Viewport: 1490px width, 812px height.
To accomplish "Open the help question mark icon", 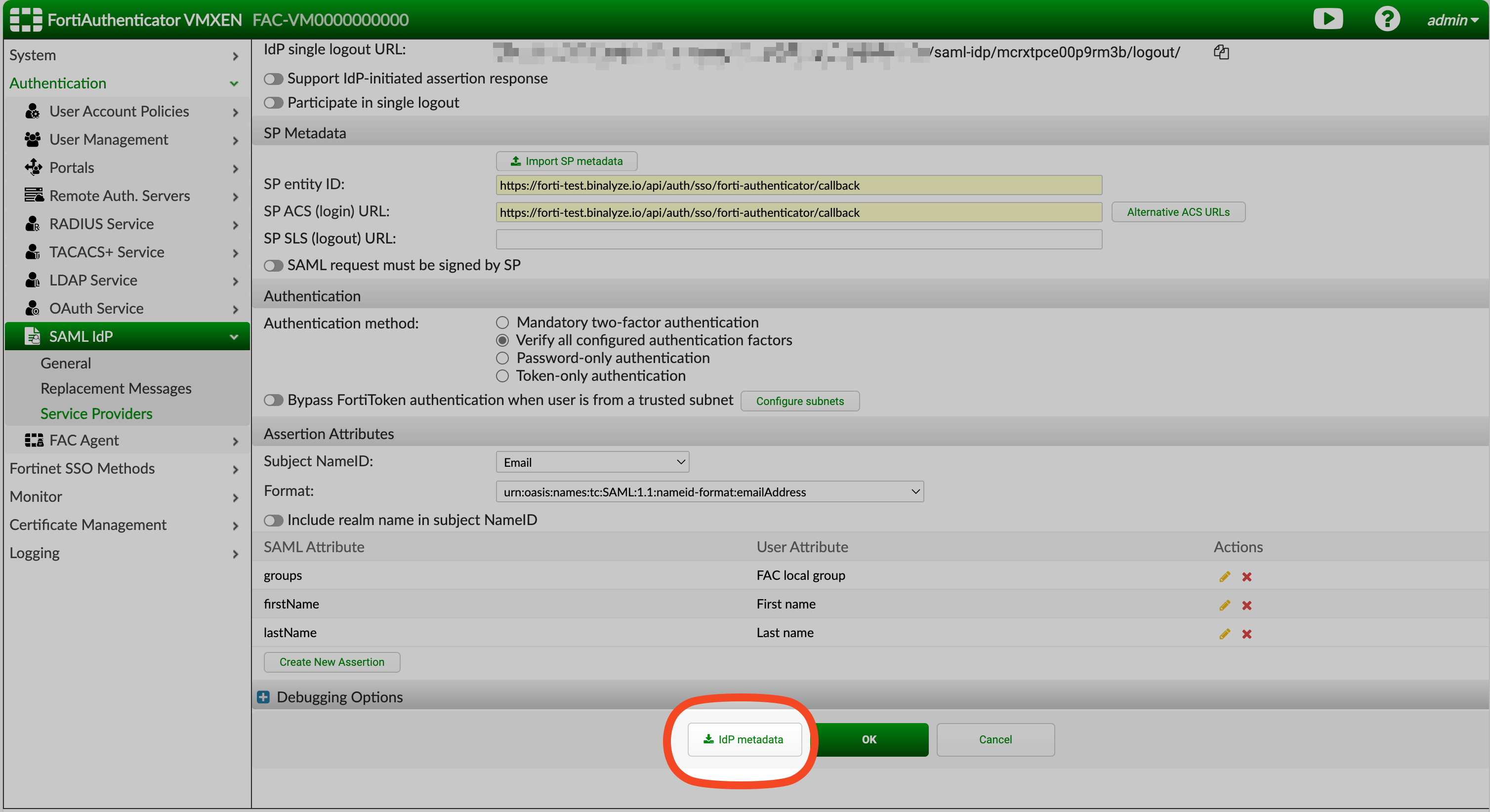I will tap(1387, 18).
